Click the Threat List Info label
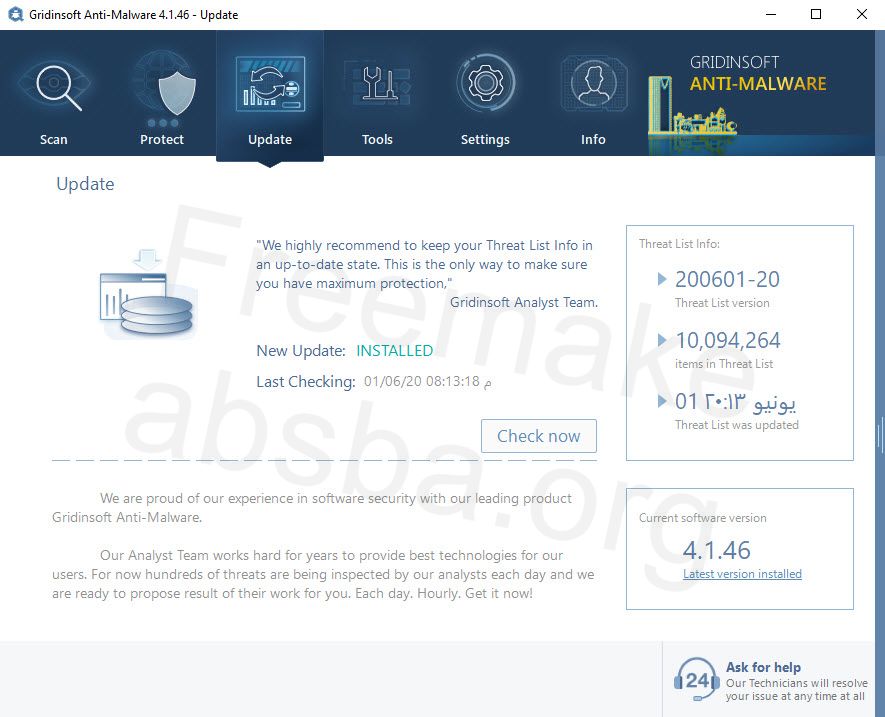Screen dimensions: 885x717 pos(679,244)
